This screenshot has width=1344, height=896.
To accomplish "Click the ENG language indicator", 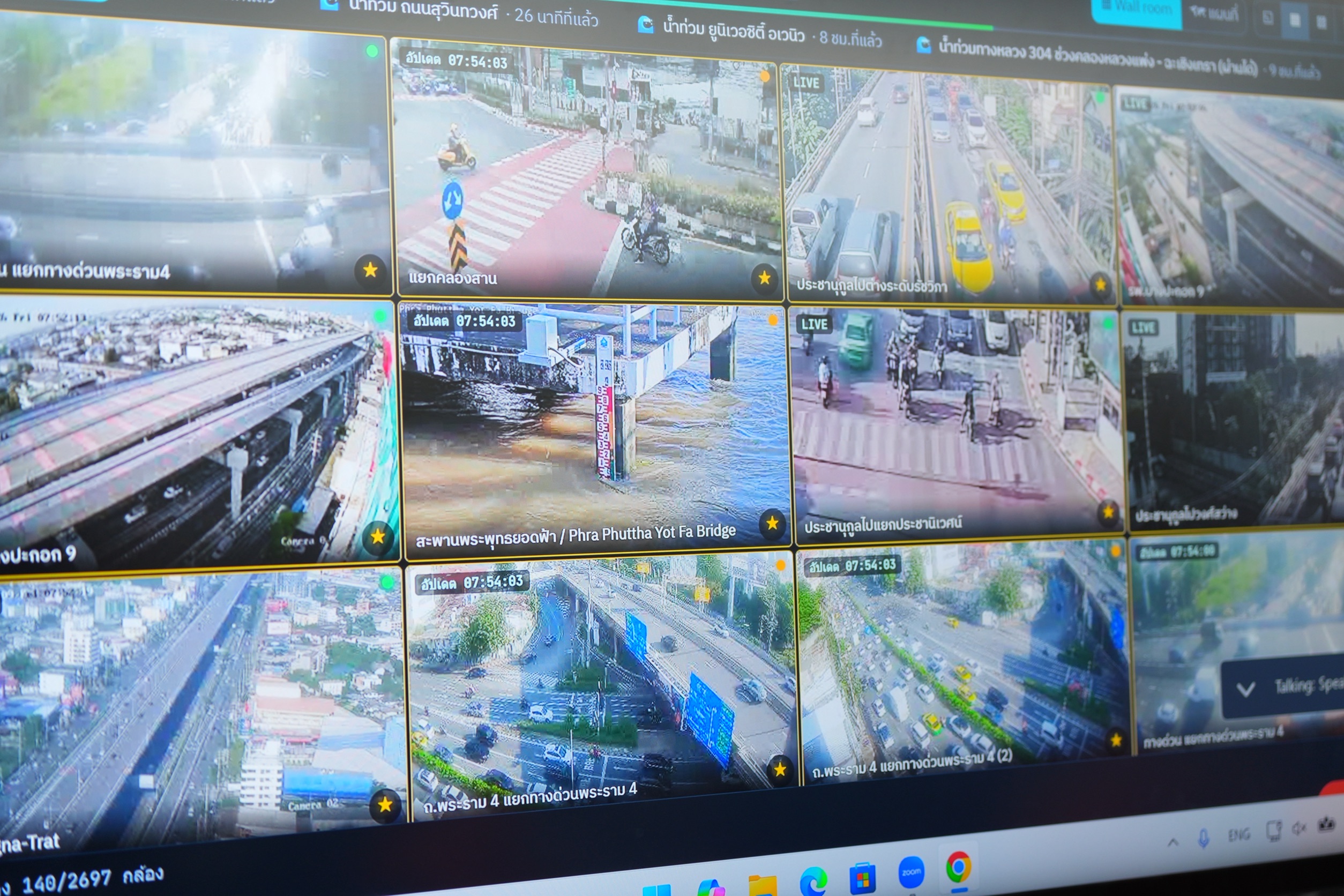I will 1238,834.
